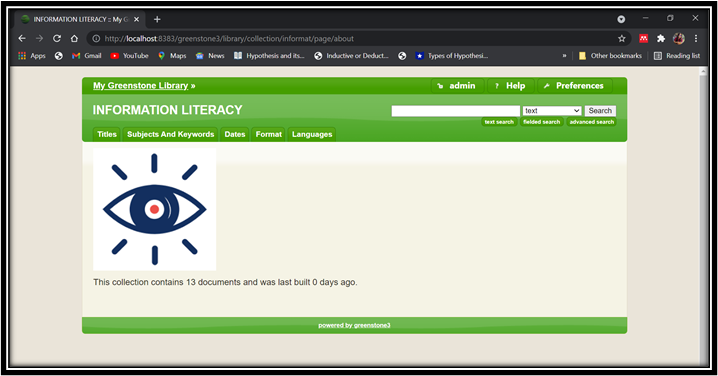Open the Chrome profile avatar
The image size is (718, 376).
click(x=679, y=38)
